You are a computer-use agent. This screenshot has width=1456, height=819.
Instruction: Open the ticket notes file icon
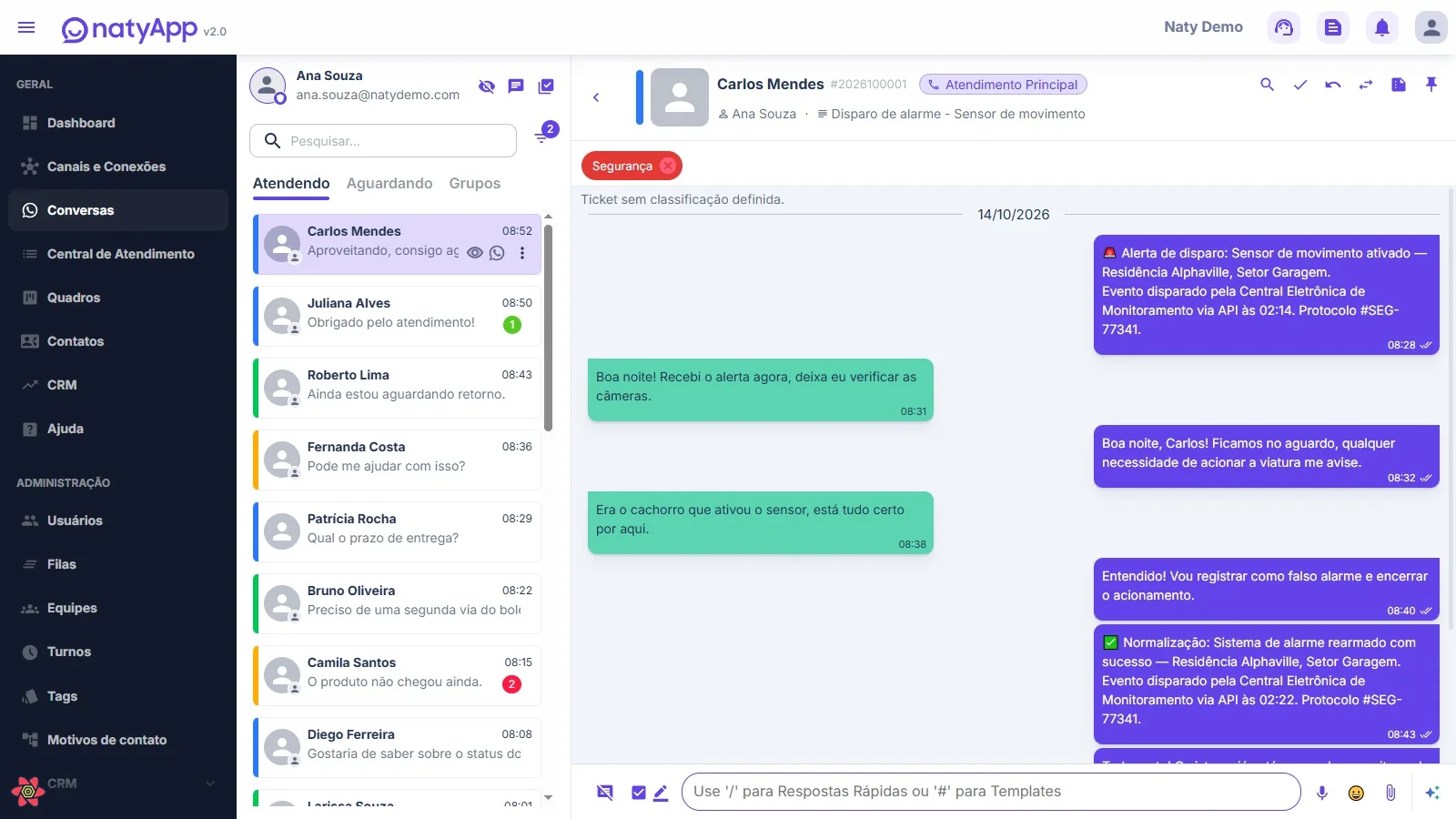point(1399,85)
